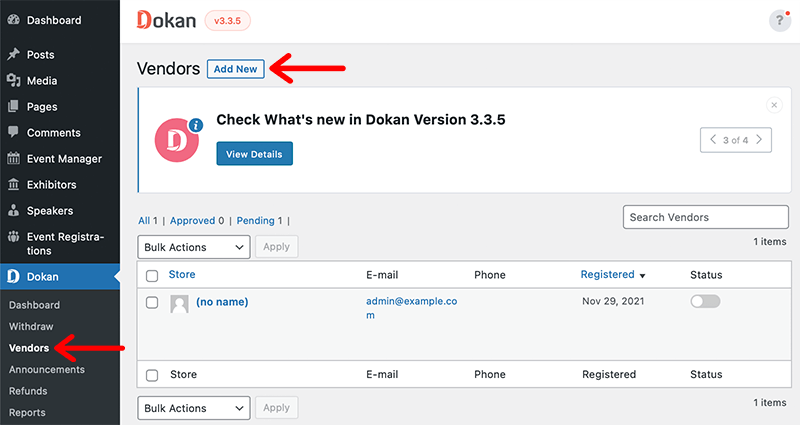Click the admin@example.com email link
800x425 pixels.
coord(411,308)
